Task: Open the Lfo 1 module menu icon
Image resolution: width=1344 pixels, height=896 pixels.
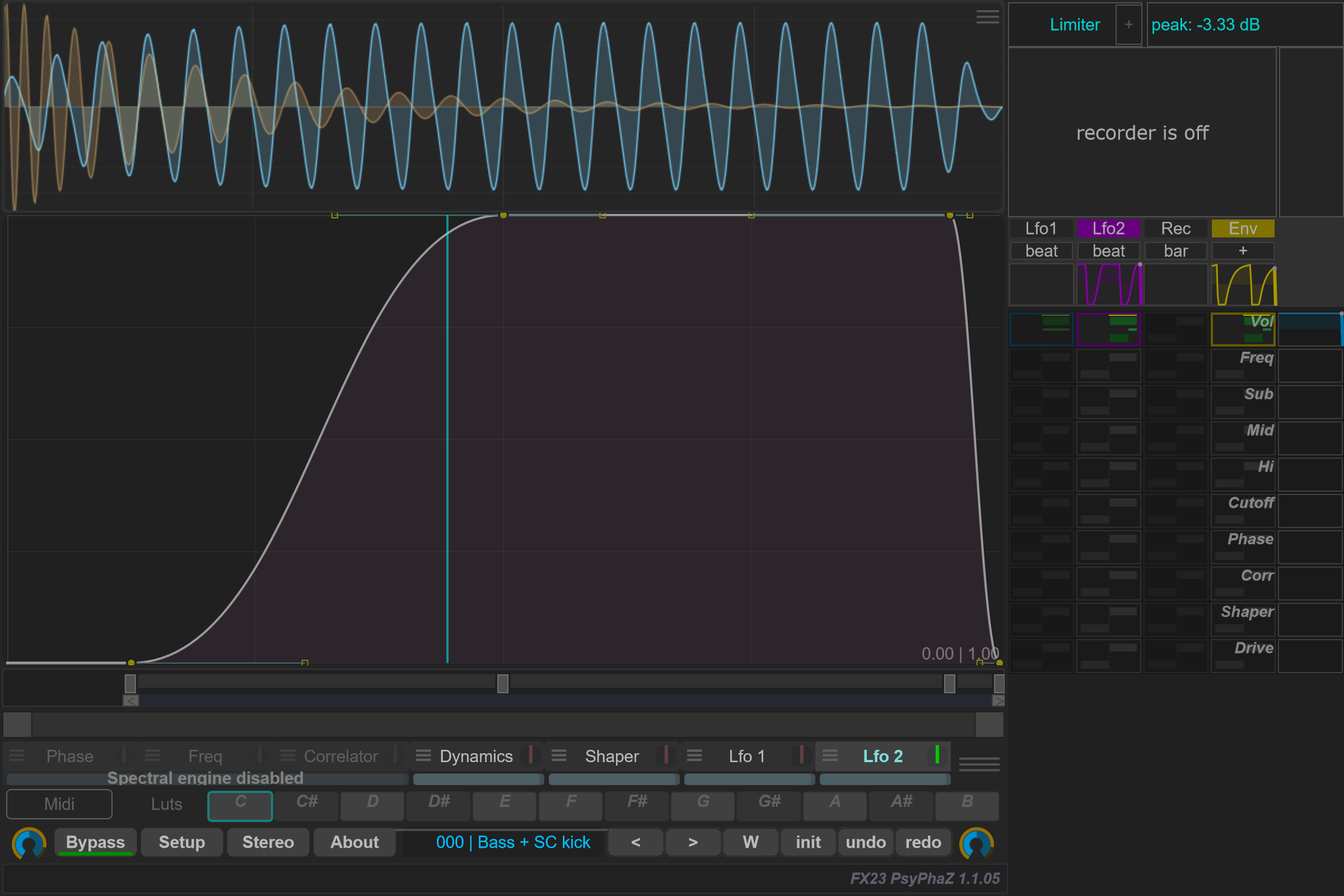Action: (x=694, y=755)
